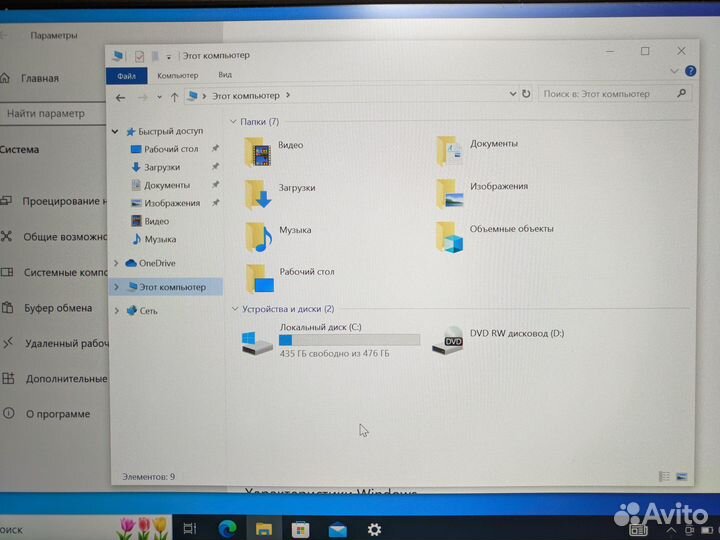720x540 pixels.
Task: Open the Компьютер ribbon tab
Action: pos(178,75)
